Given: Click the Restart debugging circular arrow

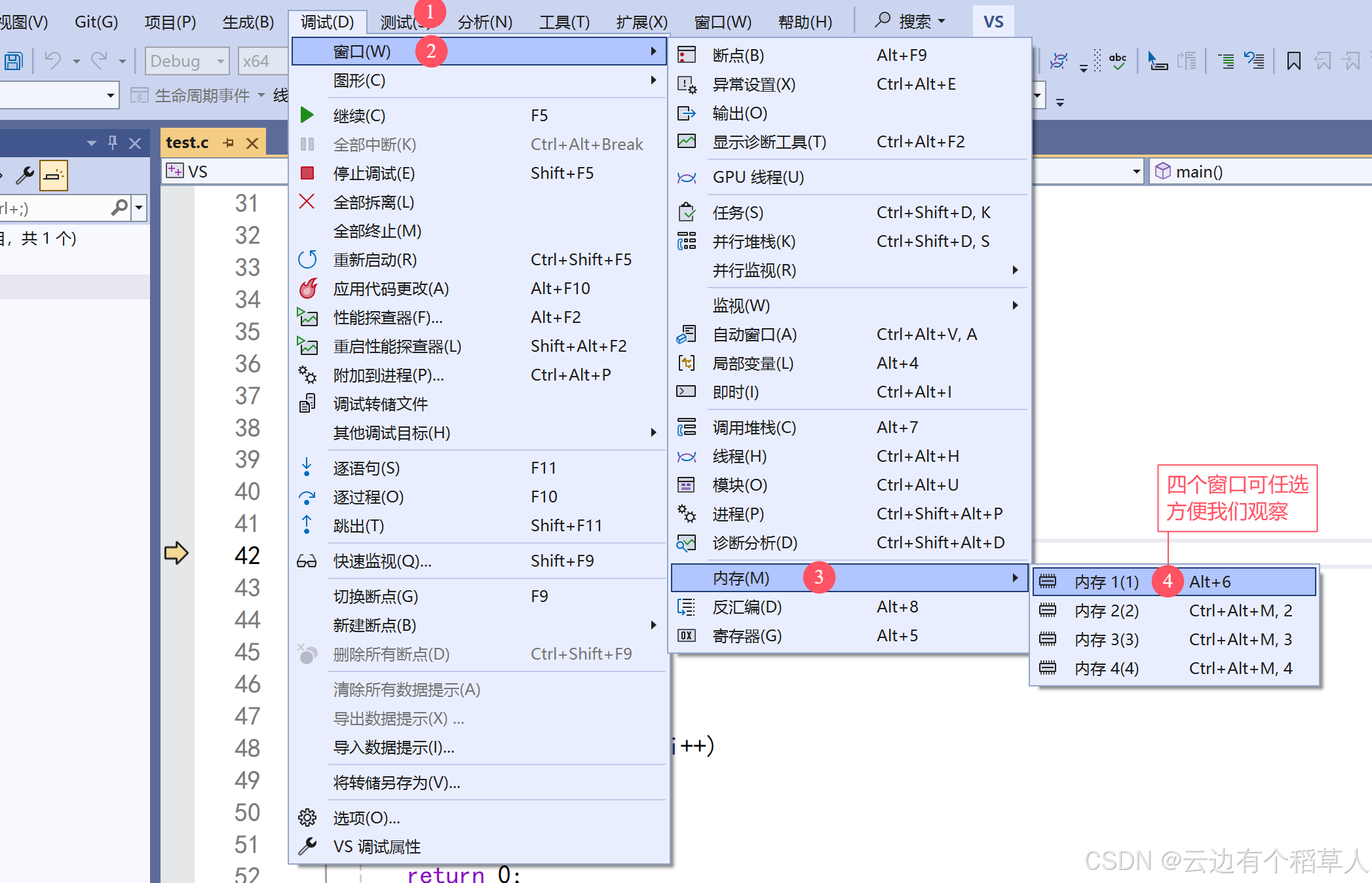Looking at the screenshot, I should tap(307, 259).
